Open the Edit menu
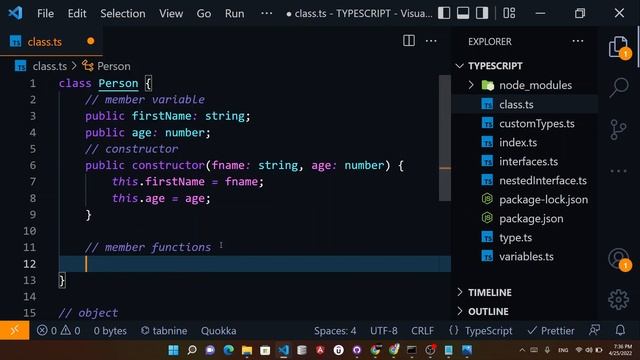This screenshot has height=360, width=640. click(x=77, y=13)
